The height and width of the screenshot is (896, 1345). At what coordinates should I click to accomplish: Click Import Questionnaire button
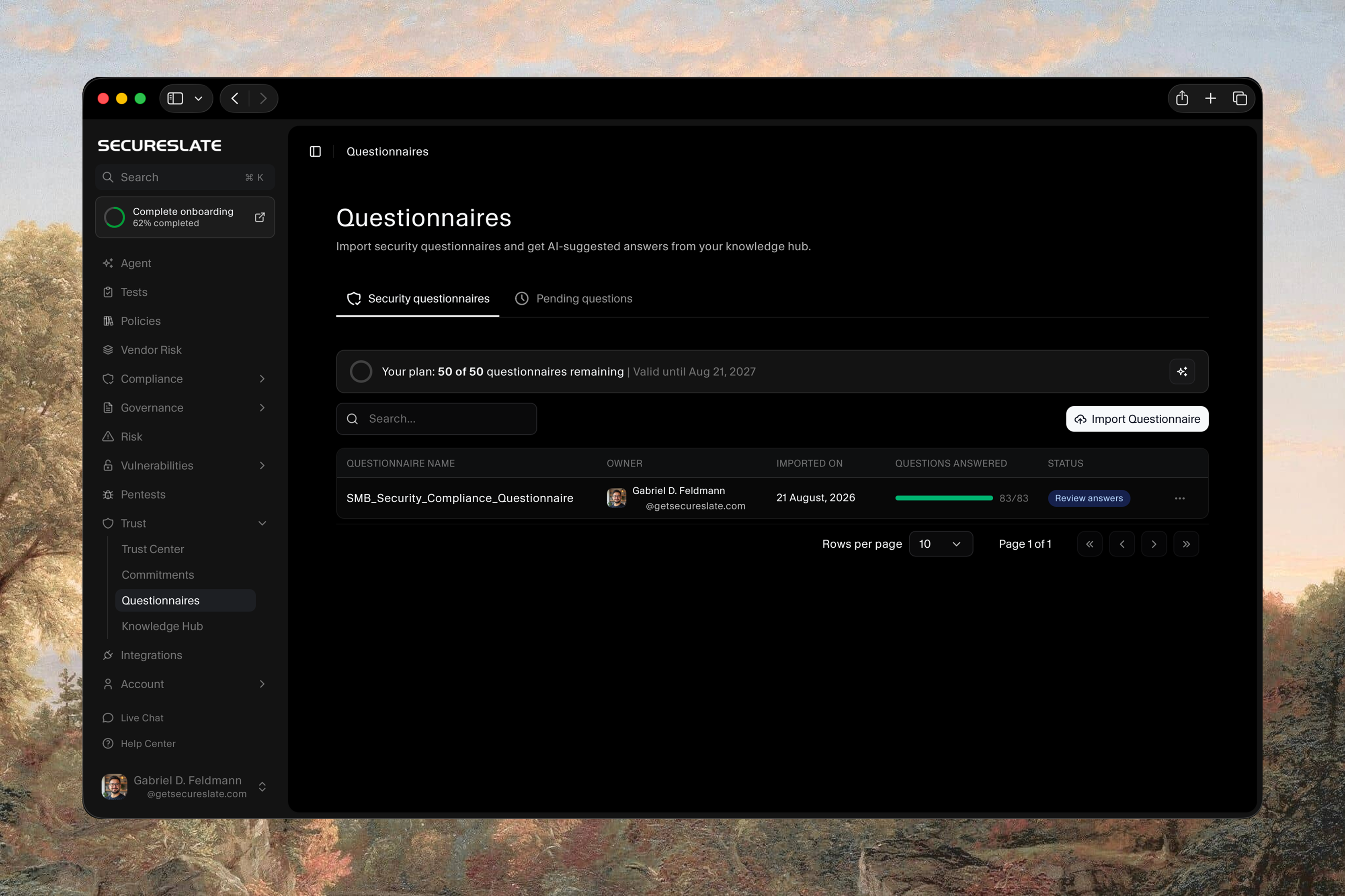coord(1136,419)
